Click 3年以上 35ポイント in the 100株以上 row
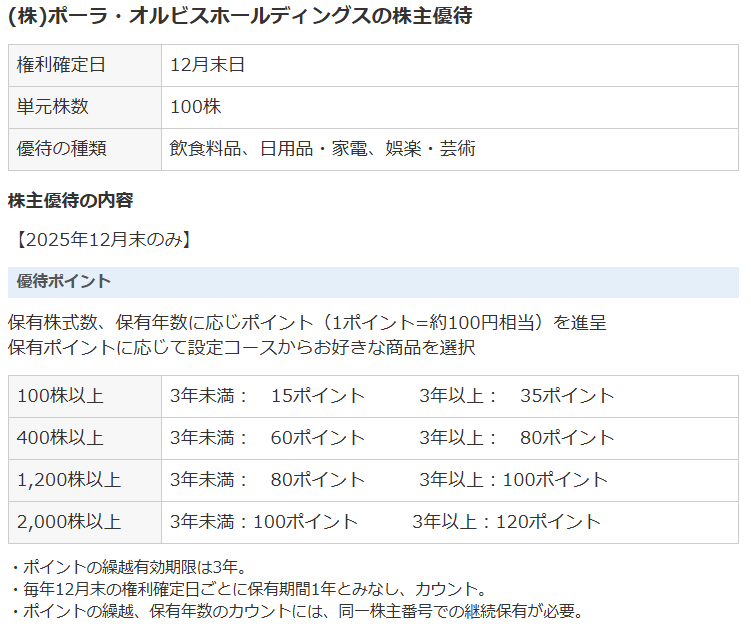This screenshot has height=629, width=751. (516, 396)
